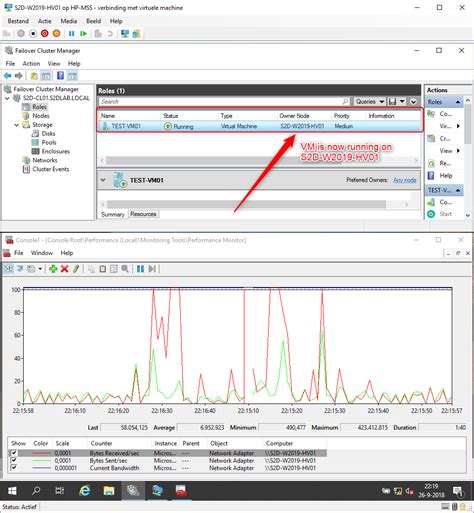Click the Highlight pencil icon in Performance Monitor
Screen dimensions: 474x513
click(x=76, y=269)
